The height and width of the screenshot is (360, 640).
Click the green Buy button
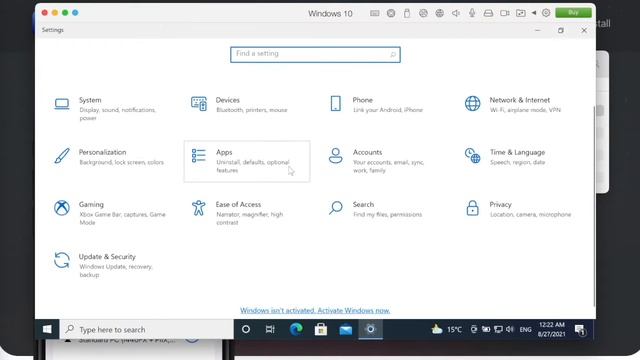[x=573, y=13]
